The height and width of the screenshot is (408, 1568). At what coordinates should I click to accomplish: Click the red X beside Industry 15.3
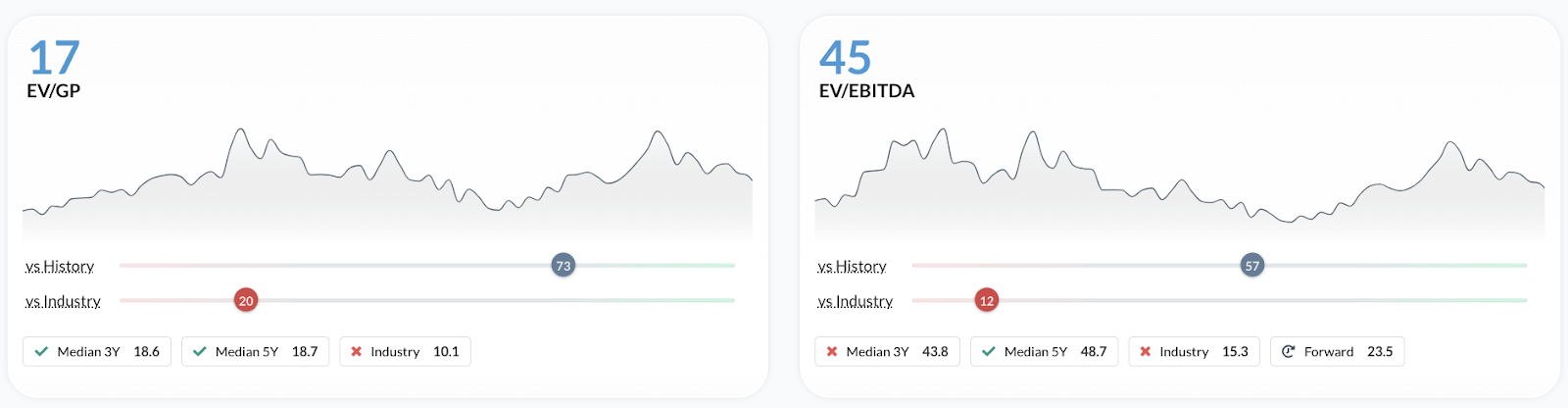tap(1146, 351)
